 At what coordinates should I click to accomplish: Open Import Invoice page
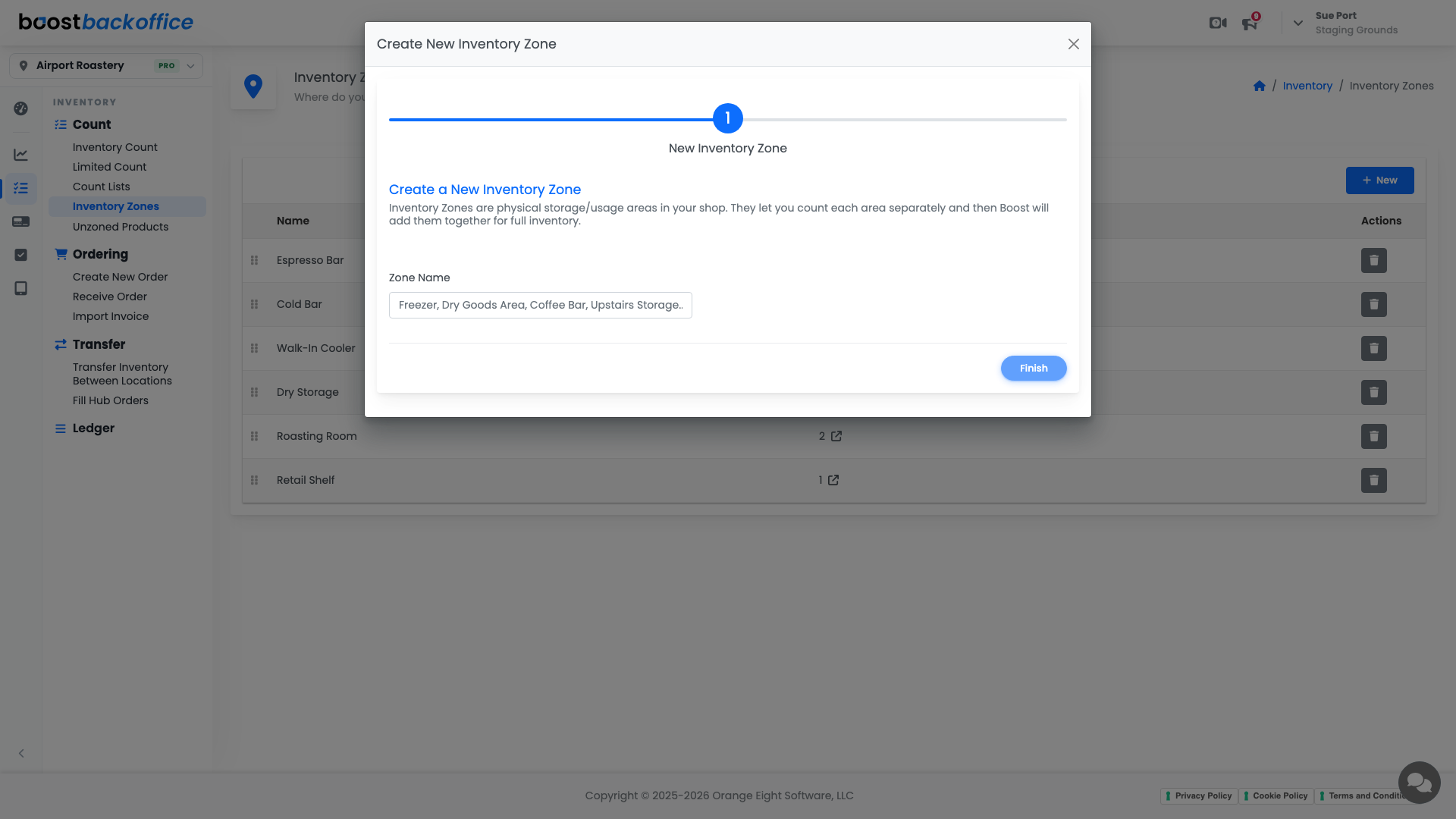[x=111, y=316]
